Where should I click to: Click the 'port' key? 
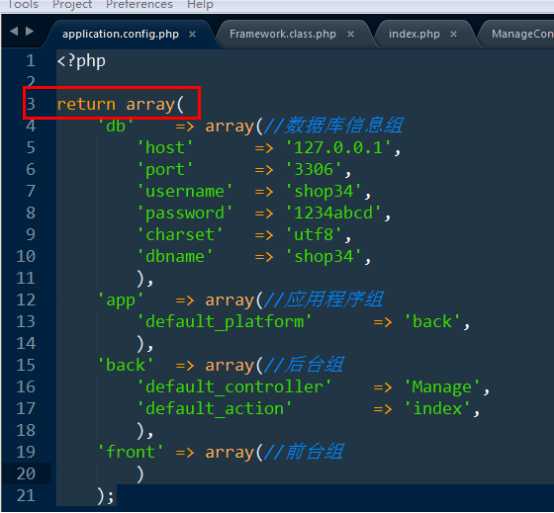pos(165,170)
